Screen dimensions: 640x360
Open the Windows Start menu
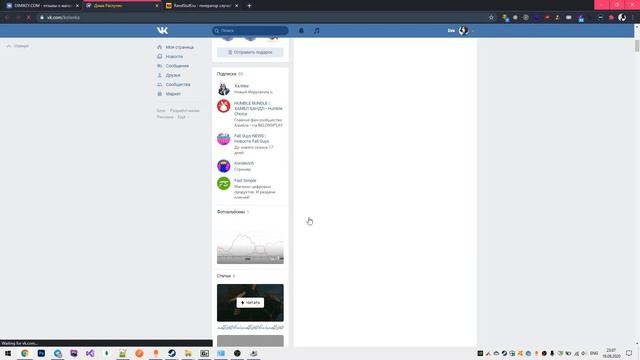click(x=8, y=353)
